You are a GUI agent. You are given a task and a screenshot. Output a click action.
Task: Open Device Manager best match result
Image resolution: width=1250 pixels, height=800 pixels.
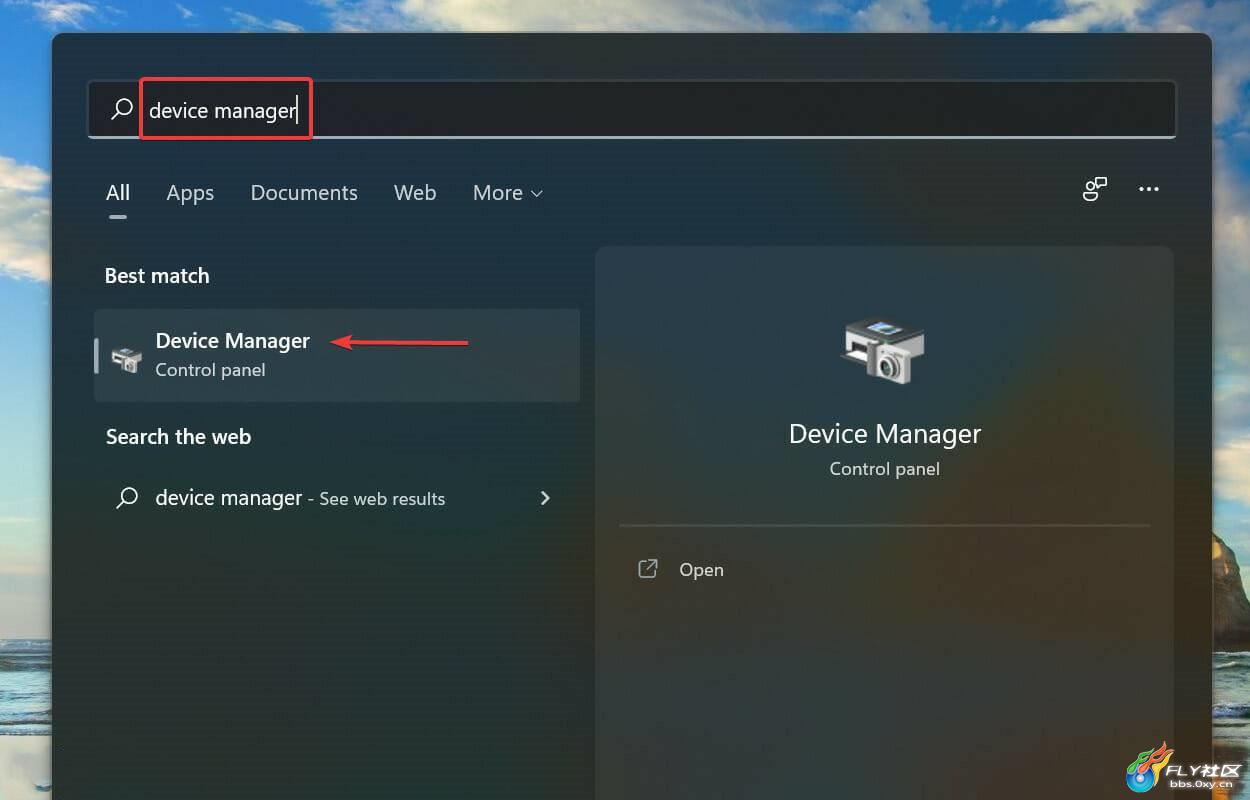(337, 355)
